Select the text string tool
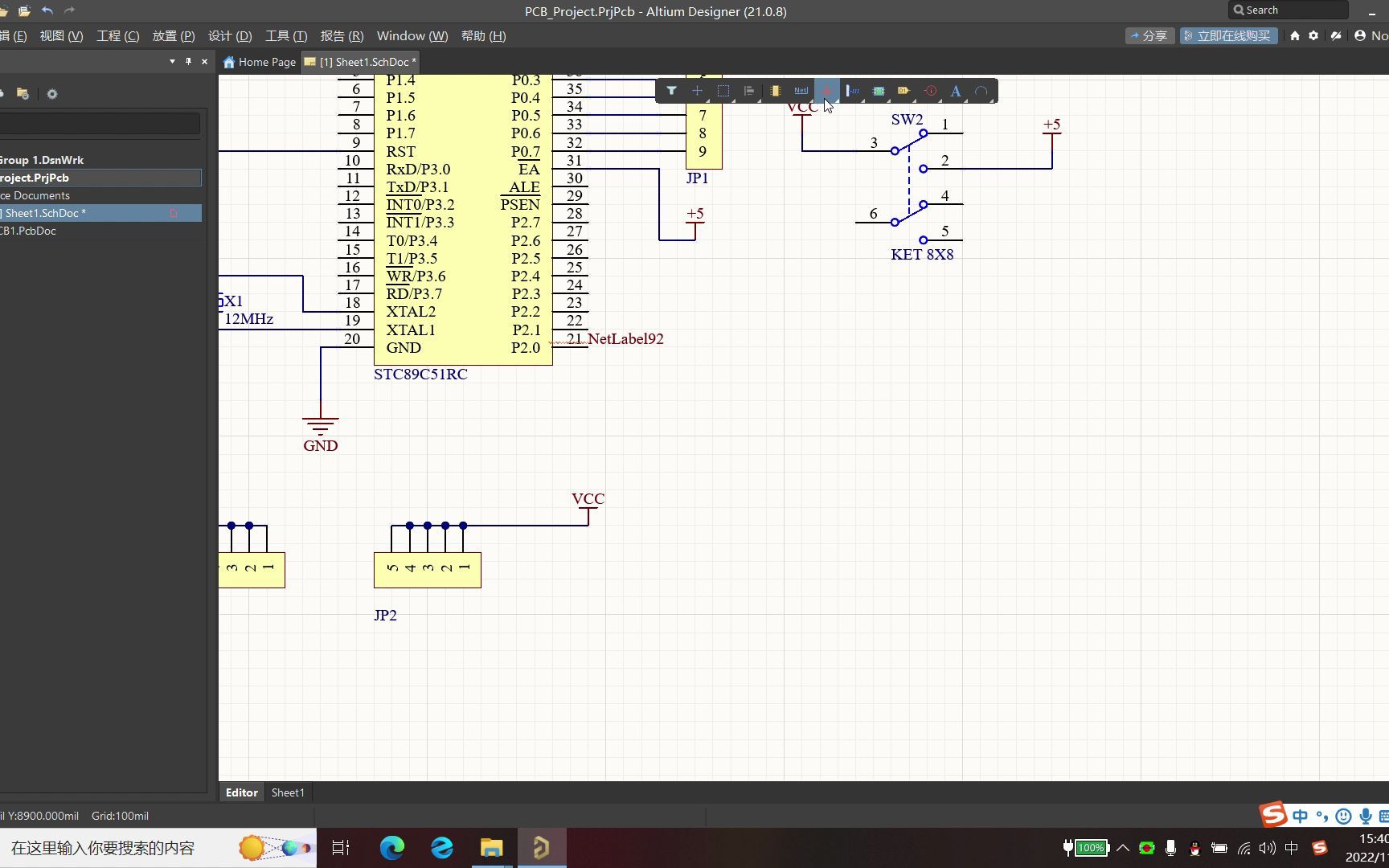This screenshot has width=1389, height=868. (x=956, y=91)
